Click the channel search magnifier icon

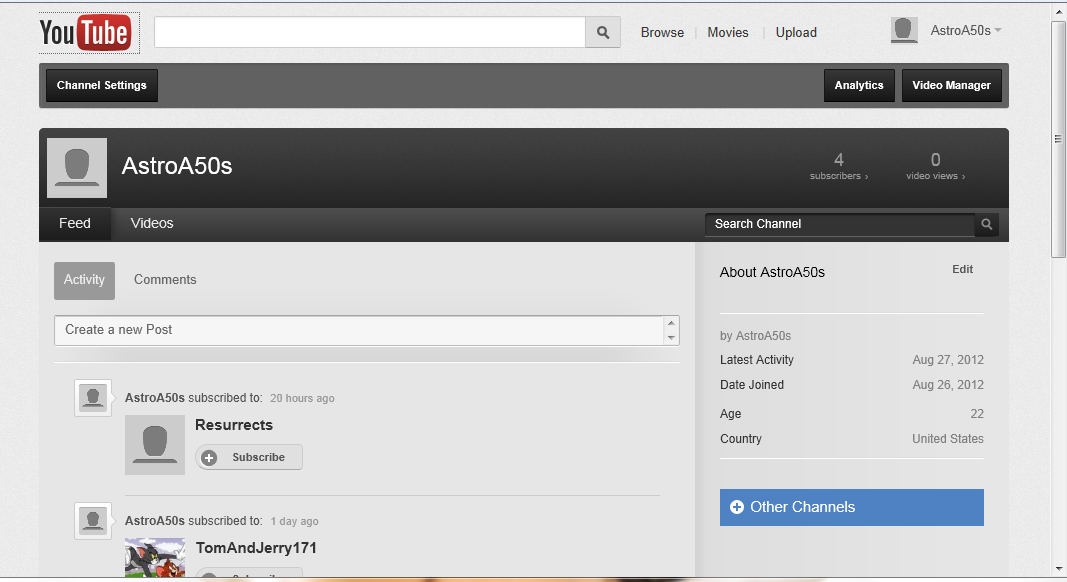[987, 224]
